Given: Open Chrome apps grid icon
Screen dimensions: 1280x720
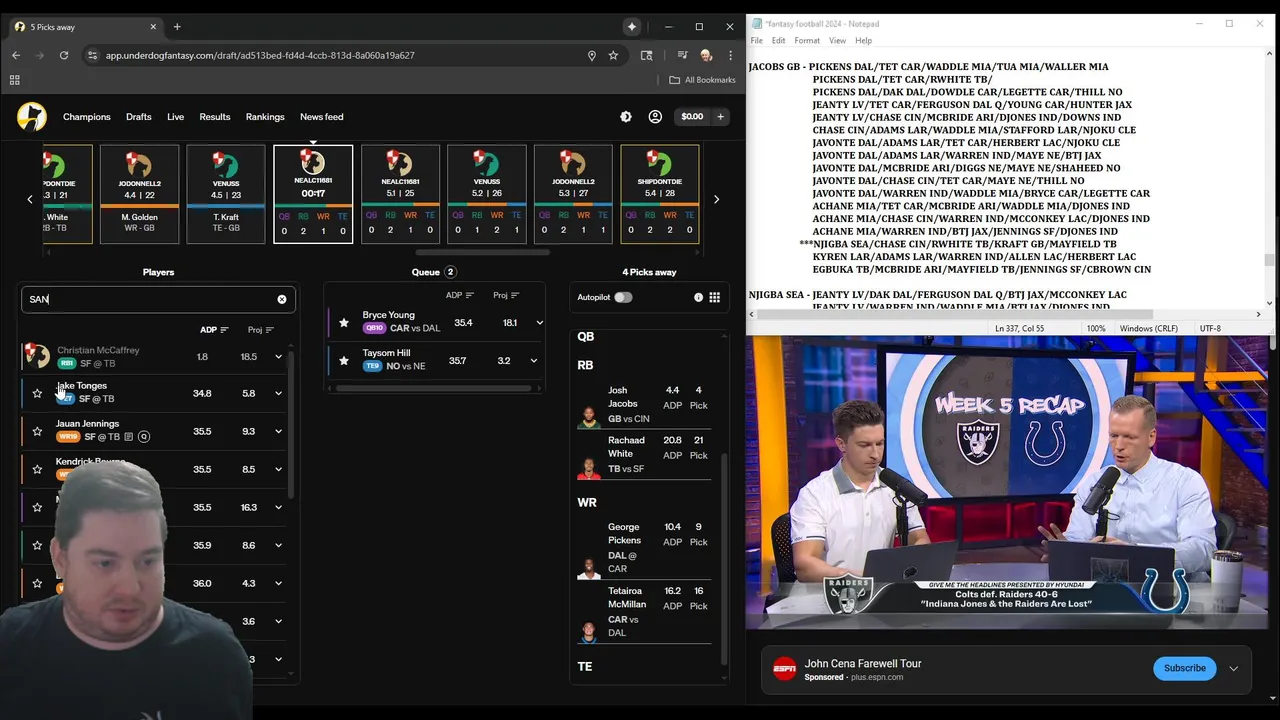Looking at the screenshot, I should [15, 80].
